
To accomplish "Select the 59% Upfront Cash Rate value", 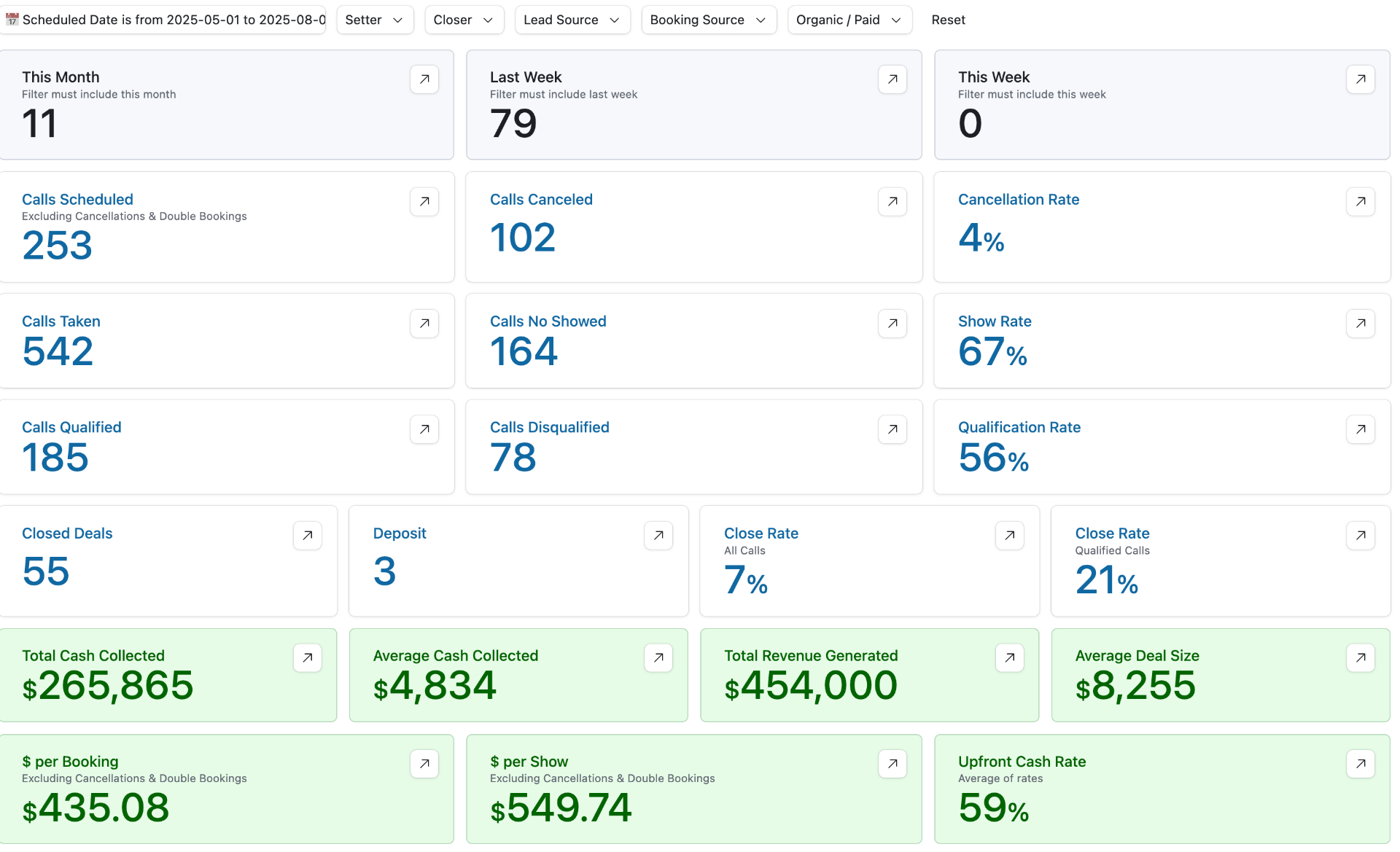I will click(x=994, y=808).
